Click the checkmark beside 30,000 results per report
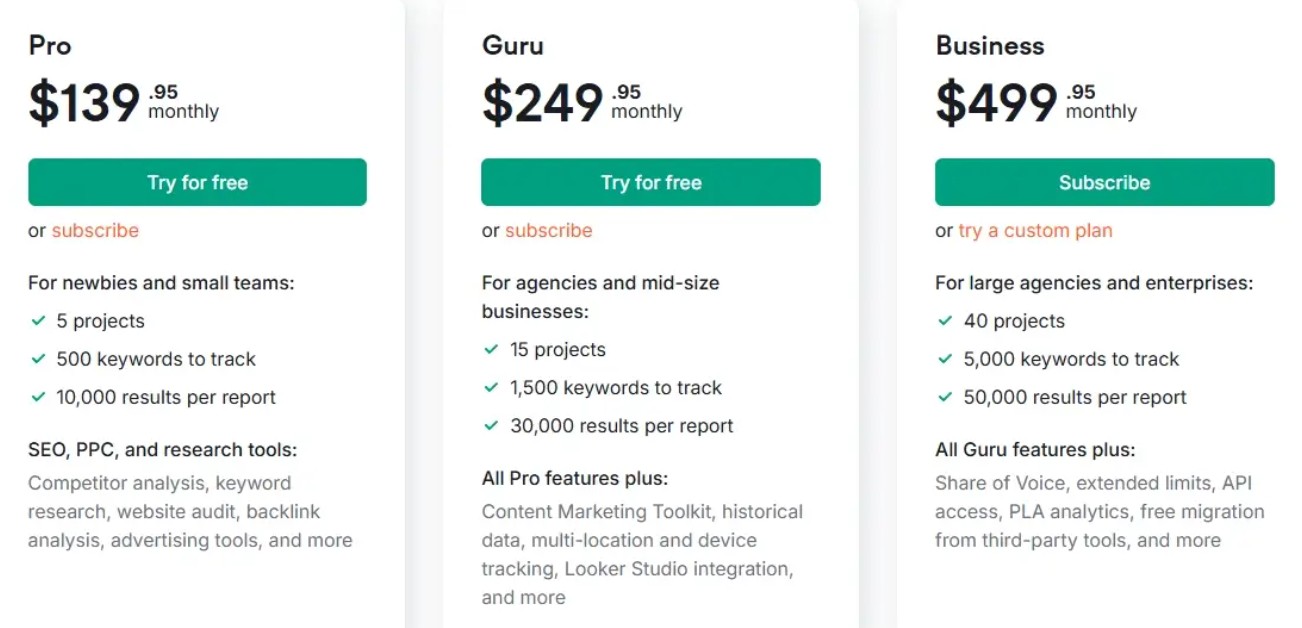1302x628 pixels. point(491,426)
